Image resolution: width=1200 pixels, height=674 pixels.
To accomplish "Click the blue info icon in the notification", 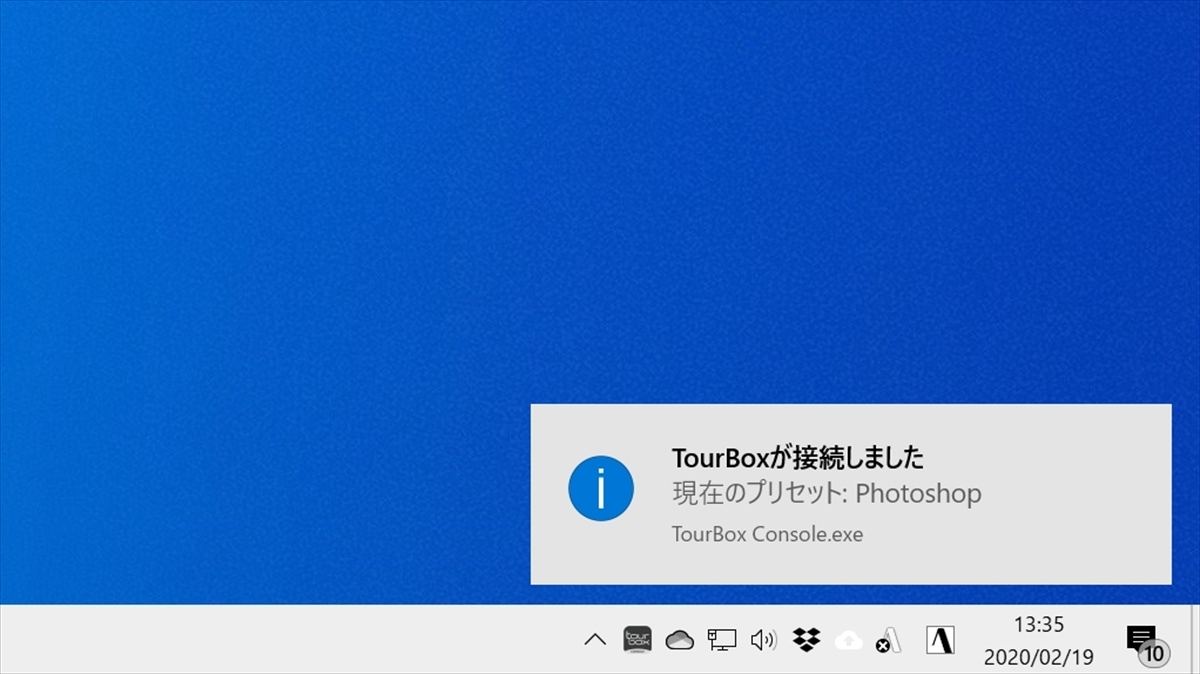I will [x=601, y=488].
